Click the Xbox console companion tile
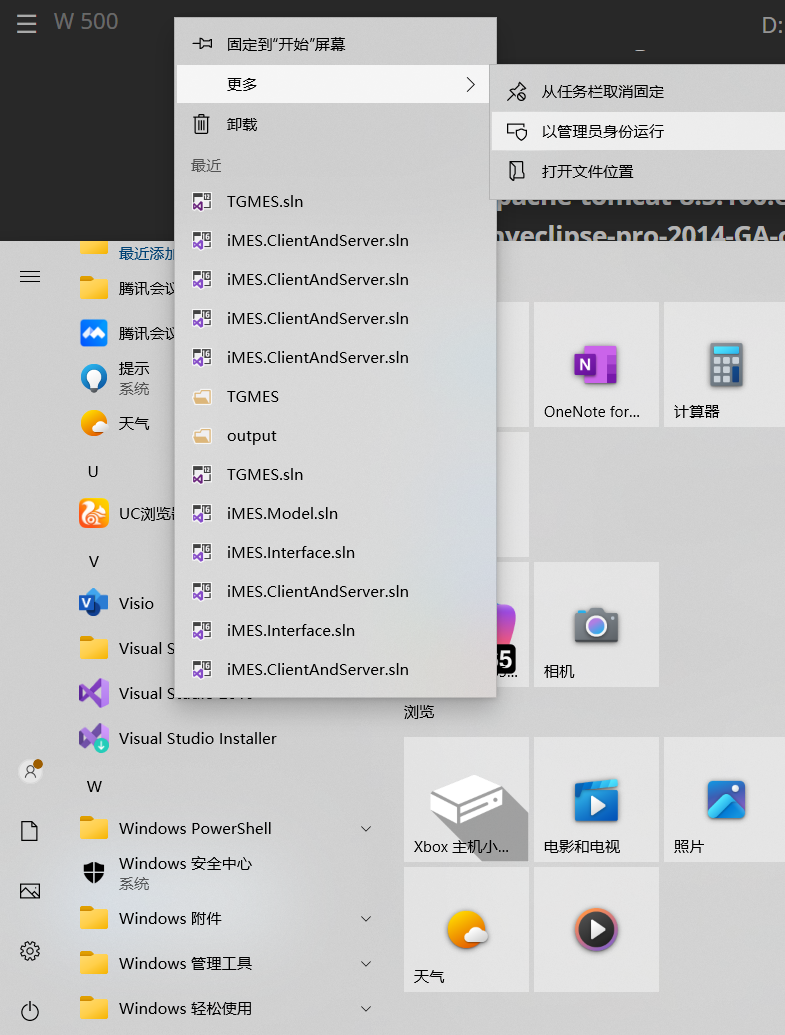785x1035 pixels. coord(466,799)
